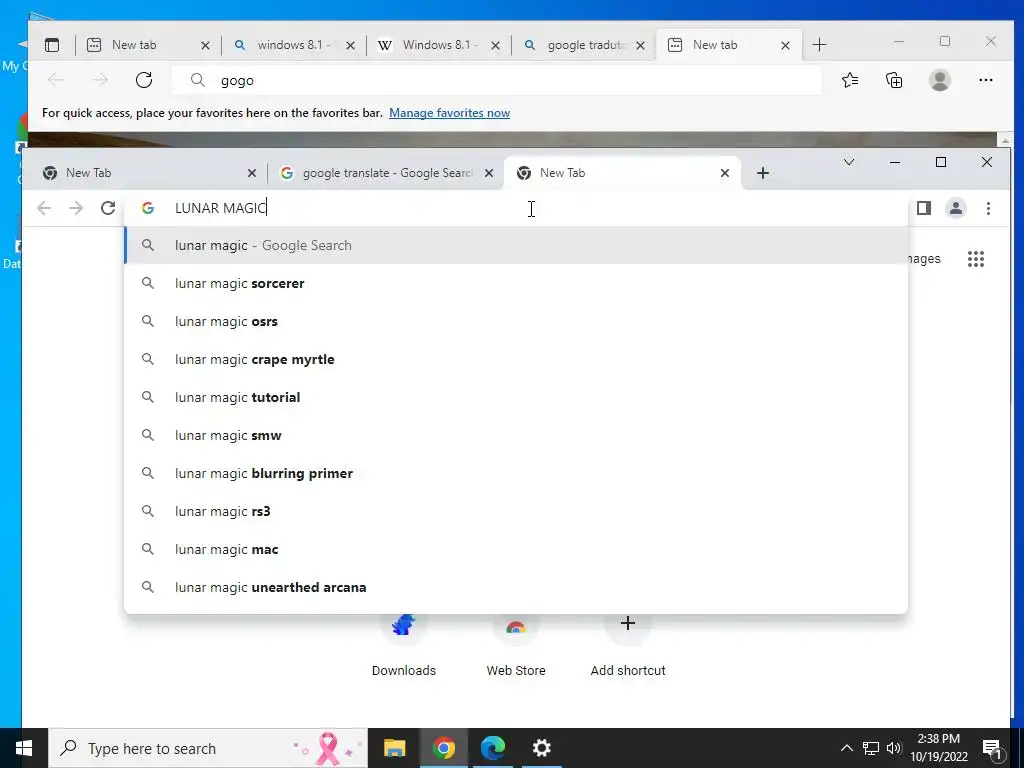
Task: Add new tab in Edge
Action: [x=819, y=45]
